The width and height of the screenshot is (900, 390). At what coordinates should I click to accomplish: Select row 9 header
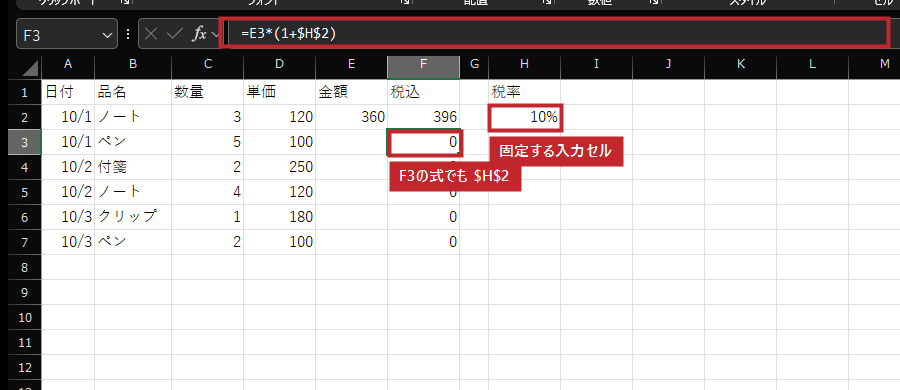coord(24,292)
